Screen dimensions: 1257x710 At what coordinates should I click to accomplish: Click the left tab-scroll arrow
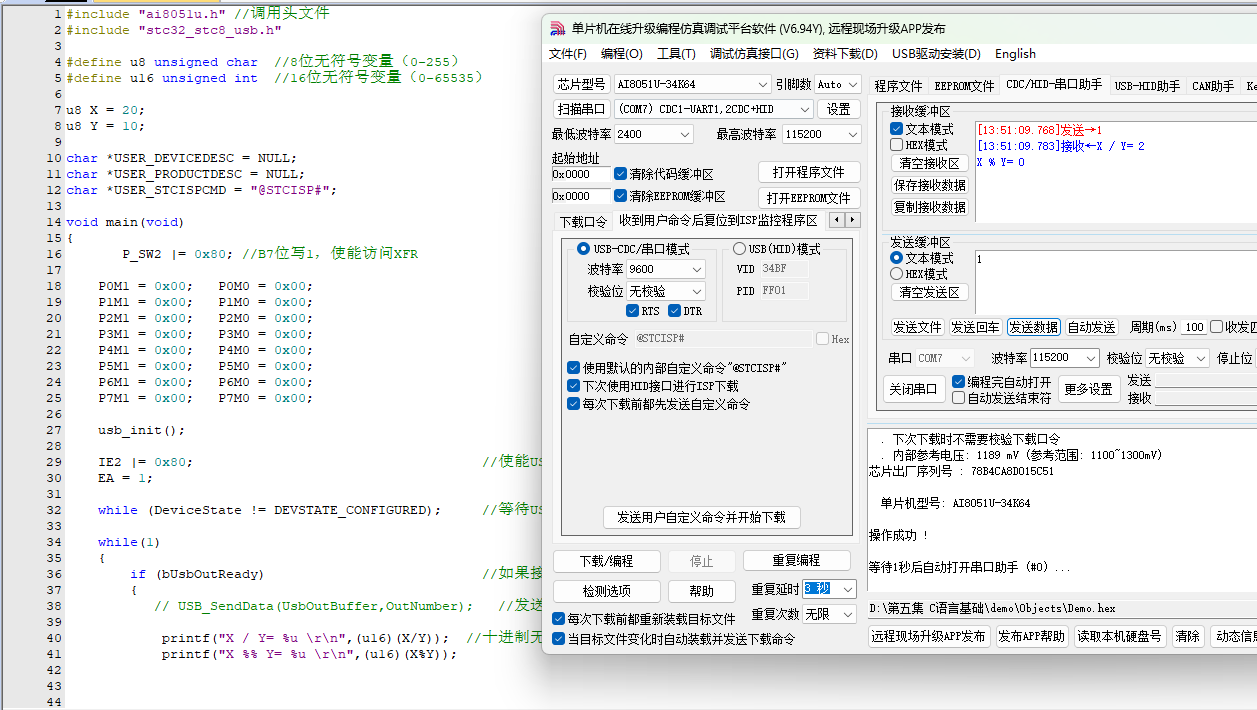click(836, 220)
